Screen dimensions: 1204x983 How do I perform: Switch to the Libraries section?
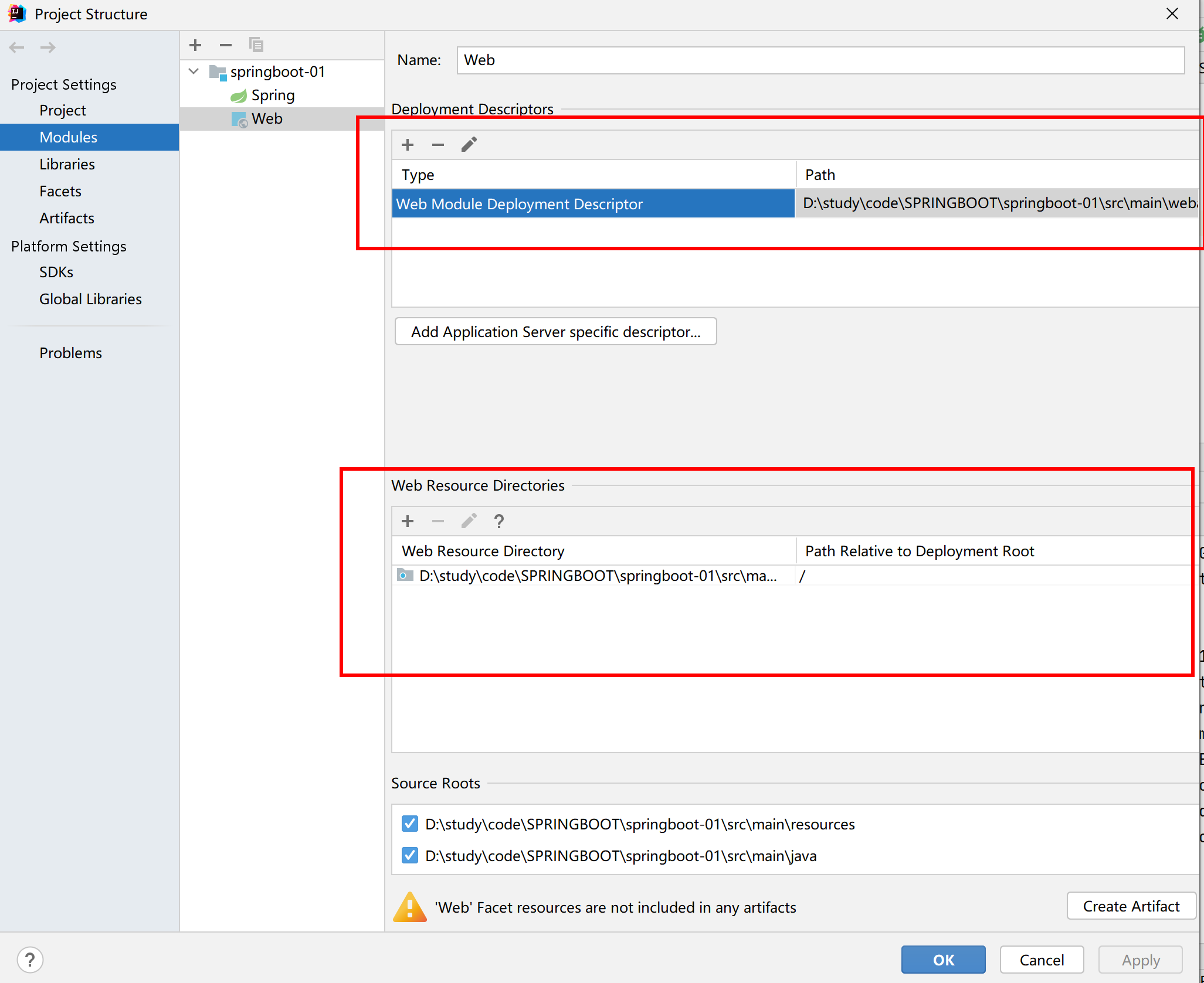tap(67, 164)
